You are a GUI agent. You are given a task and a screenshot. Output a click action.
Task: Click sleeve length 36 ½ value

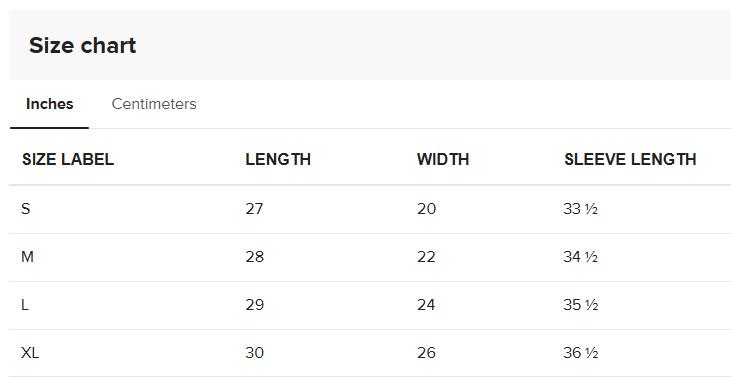[580, 353]
